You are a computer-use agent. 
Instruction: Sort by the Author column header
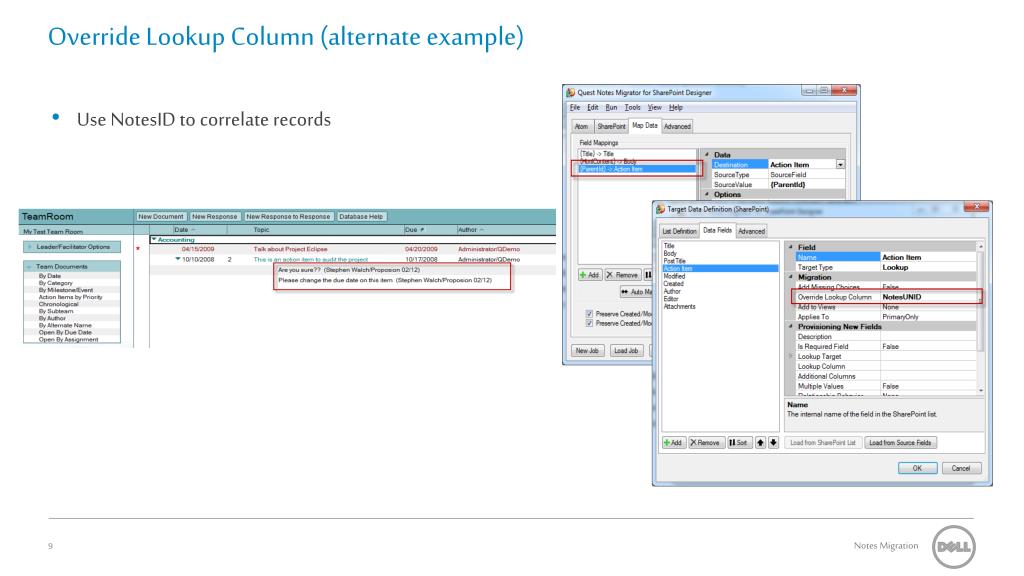(x=471, y=230)
